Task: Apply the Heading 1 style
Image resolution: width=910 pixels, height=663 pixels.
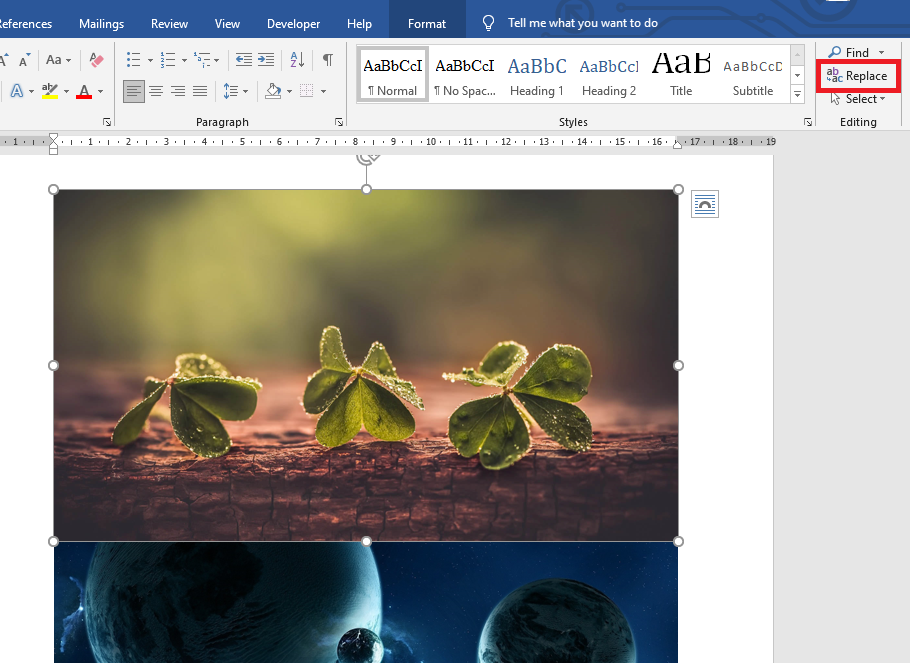Action: click(x=536, y=76)
